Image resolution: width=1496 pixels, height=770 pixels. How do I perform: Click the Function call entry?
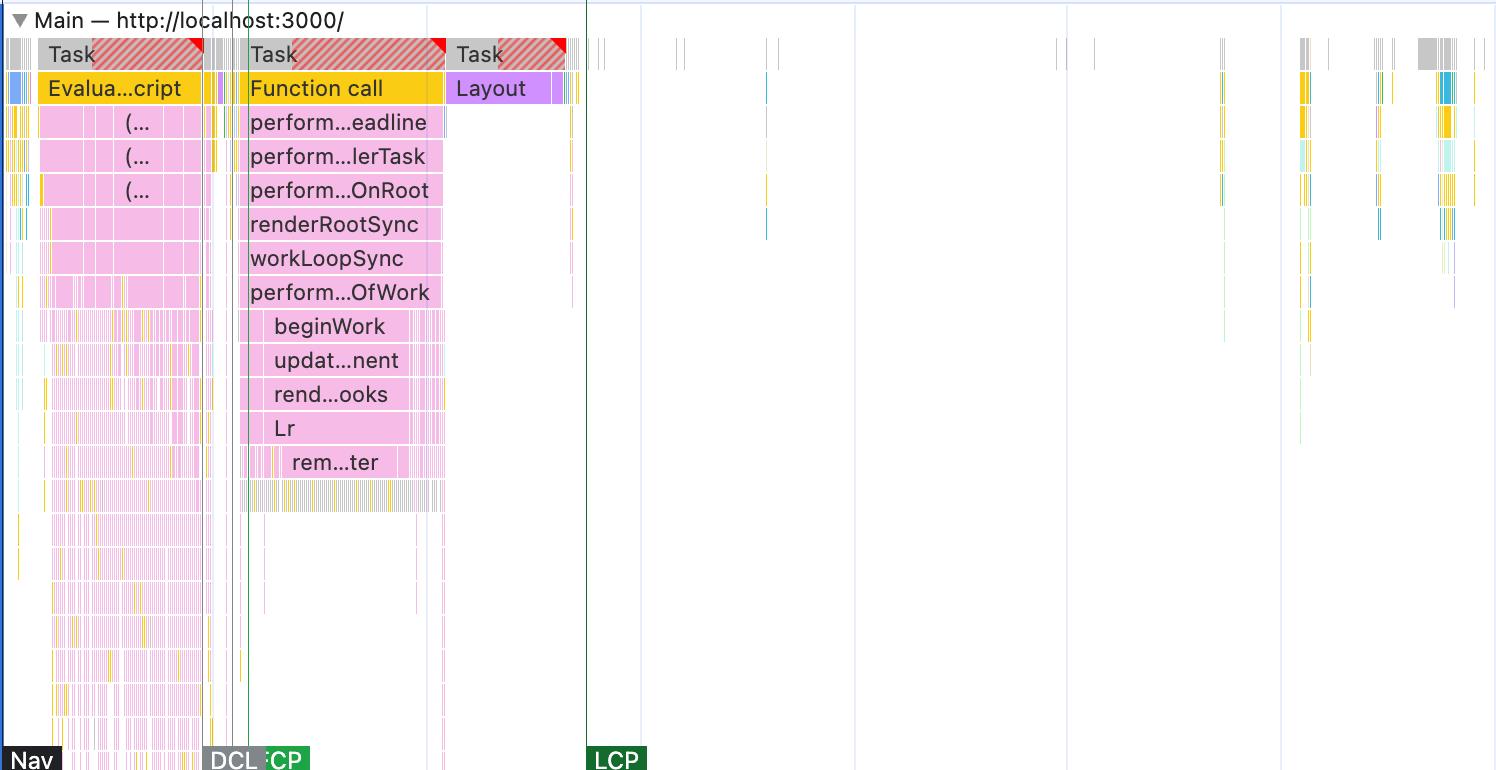(x=315, y=88)
